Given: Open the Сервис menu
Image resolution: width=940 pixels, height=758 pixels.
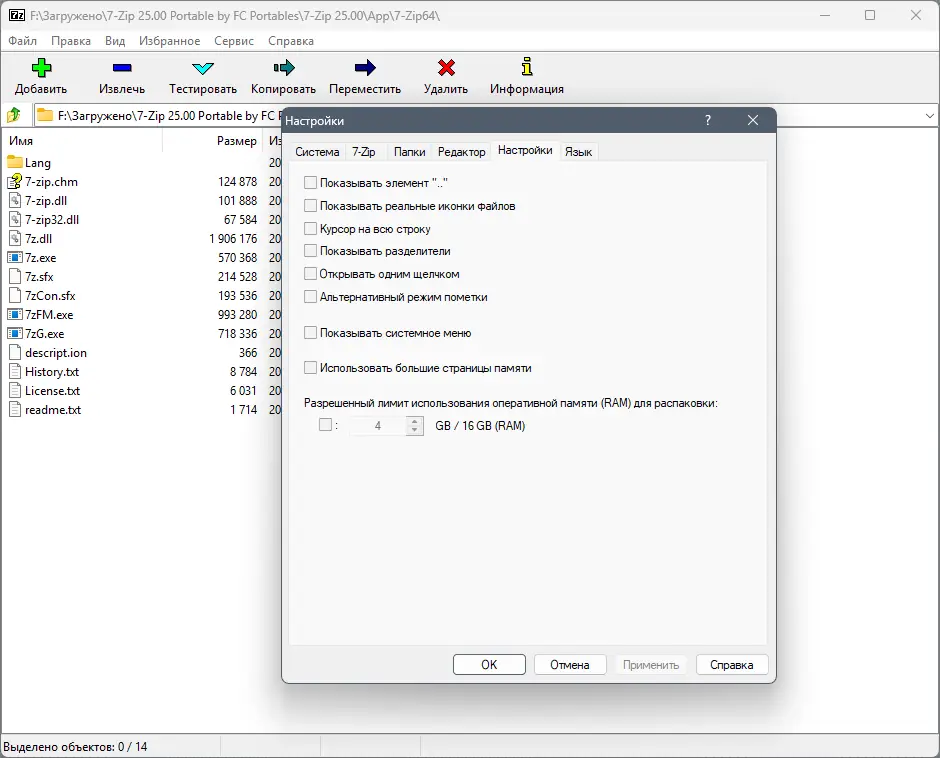Looking at the screenshot, I should pos(234,41).
